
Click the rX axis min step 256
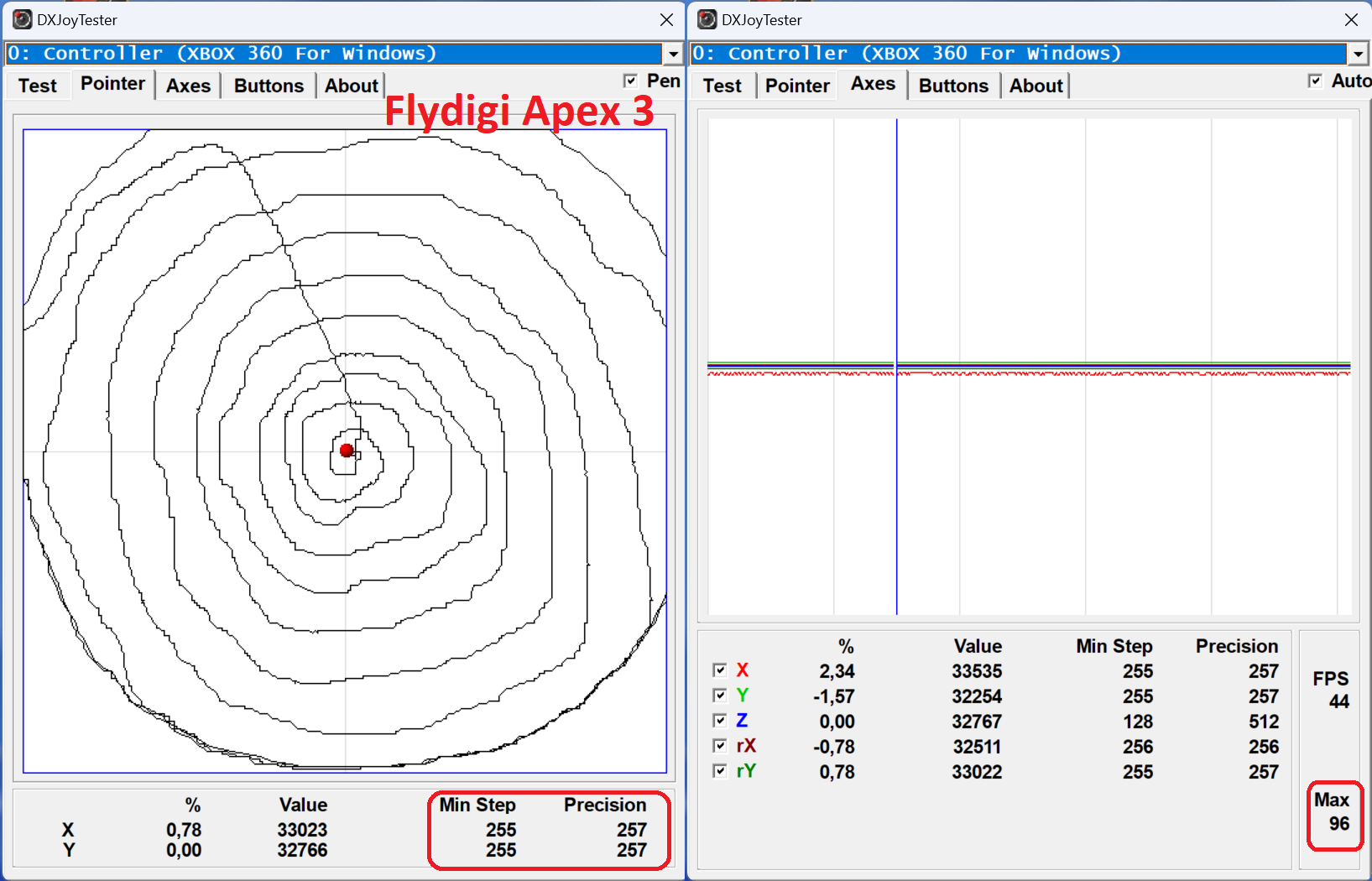coord(1138,747)
